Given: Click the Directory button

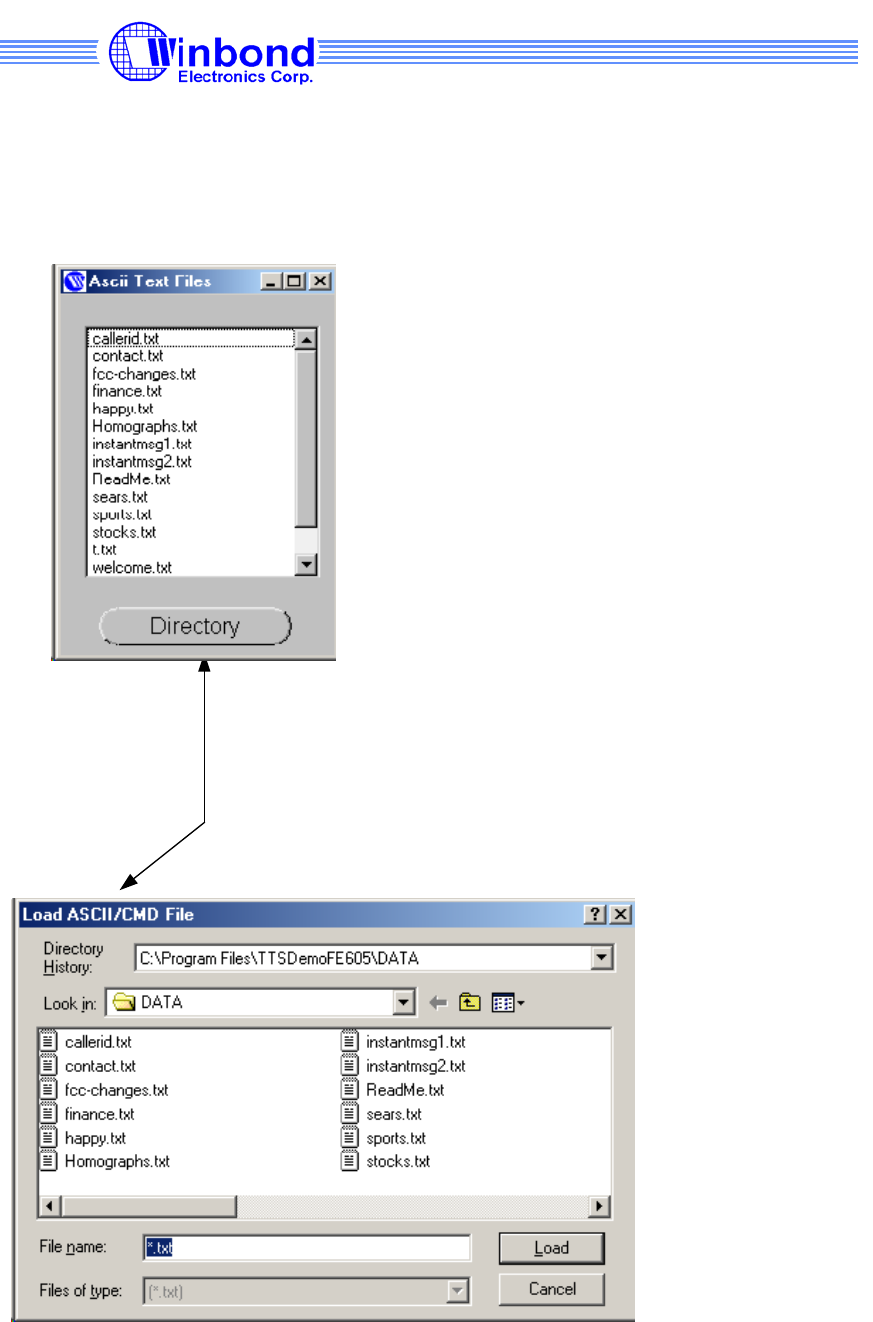Looking at the screenshot, I should pos(195,627).
